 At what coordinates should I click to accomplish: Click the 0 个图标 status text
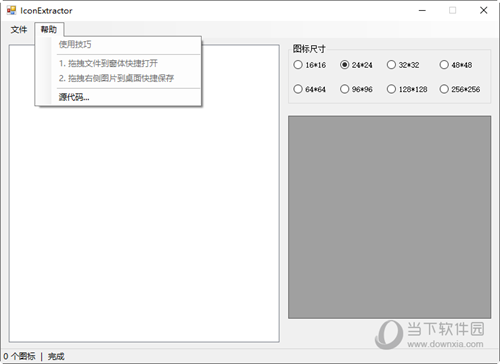(19, 356)
